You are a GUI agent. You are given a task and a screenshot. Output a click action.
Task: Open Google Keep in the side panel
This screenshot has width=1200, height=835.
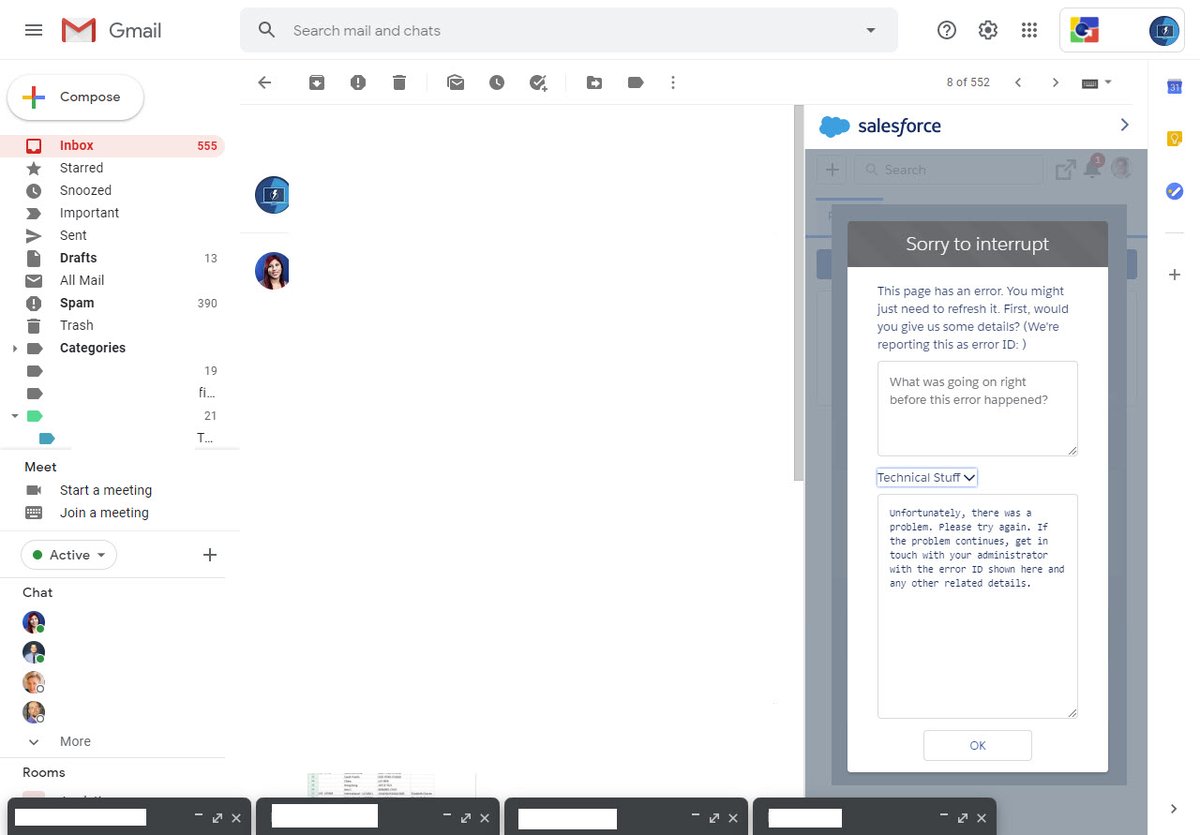click(x=1175, y=139)
